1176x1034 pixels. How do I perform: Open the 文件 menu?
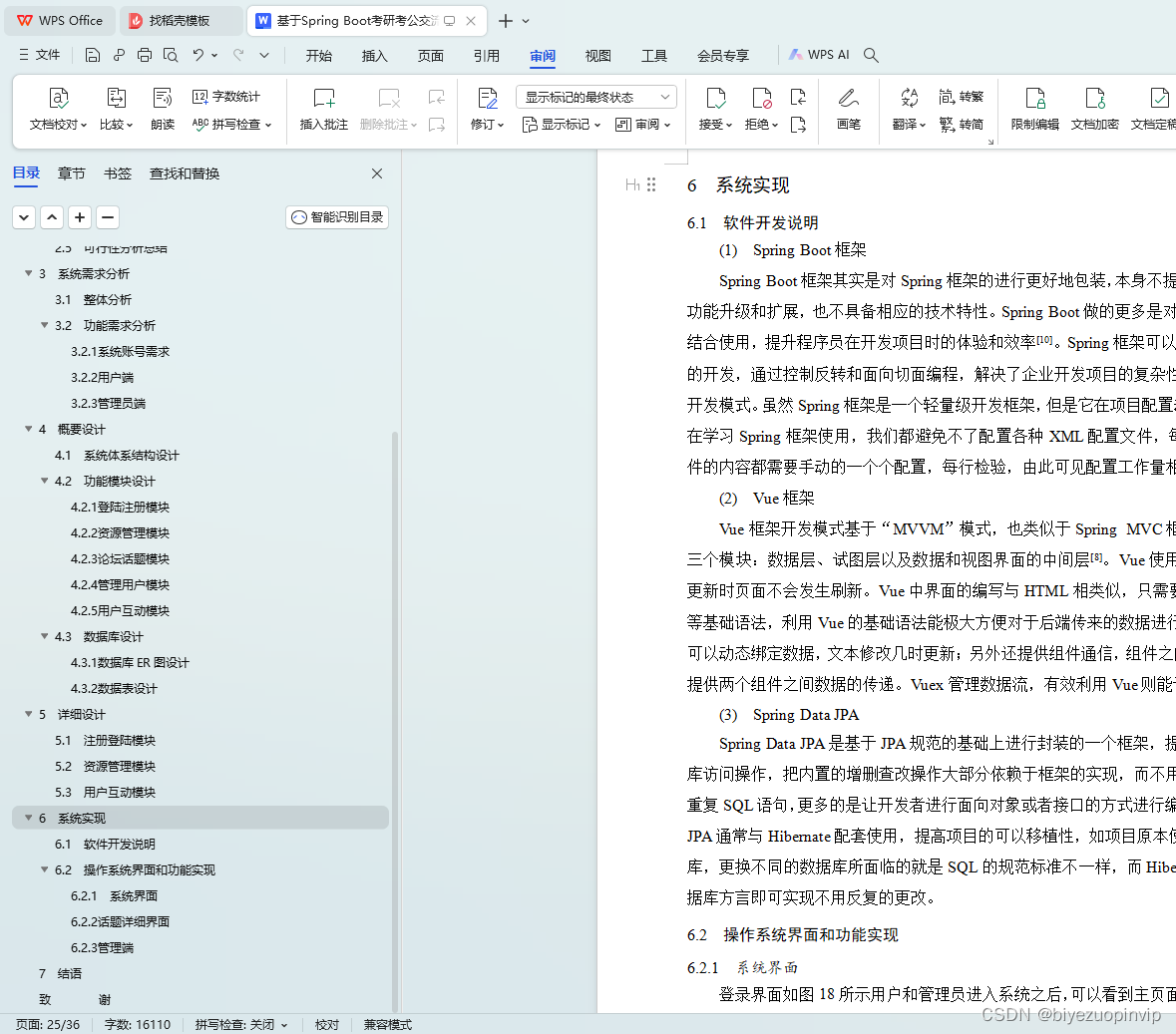point(39,55)
